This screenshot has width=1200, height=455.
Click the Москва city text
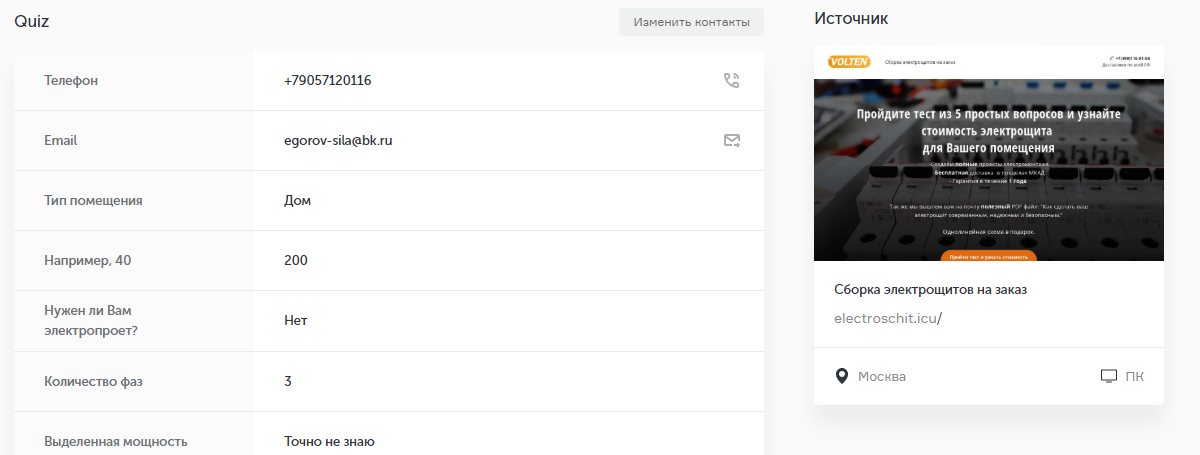tap(882, 377)
